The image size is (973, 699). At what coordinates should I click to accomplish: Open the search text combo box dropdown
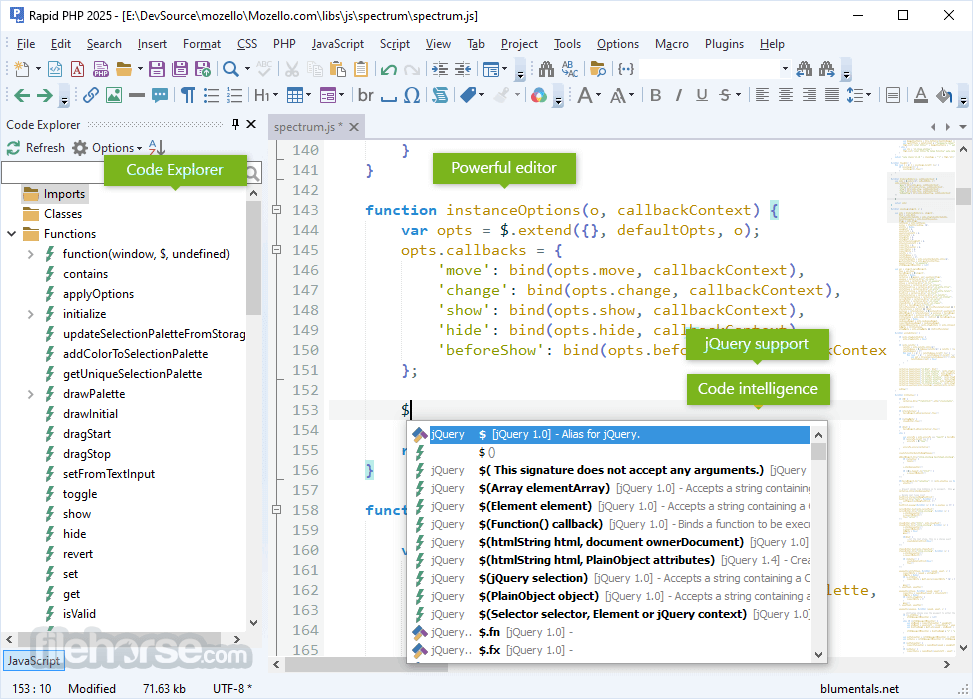785,69
